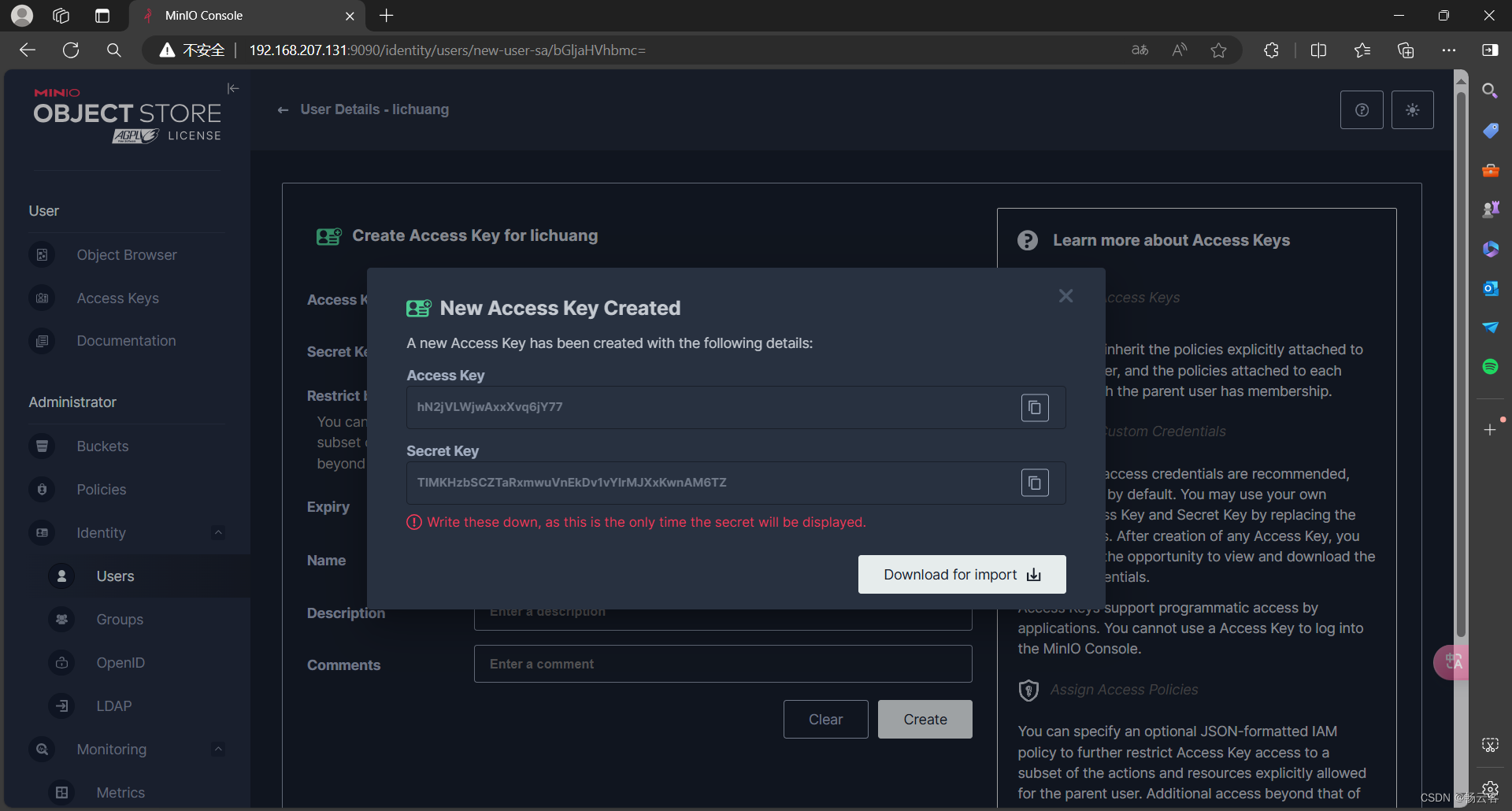The height and width of the screenshot is (811, 1512).
Task: Open browser extensions puzzle icon
Action: [1271, 50]
